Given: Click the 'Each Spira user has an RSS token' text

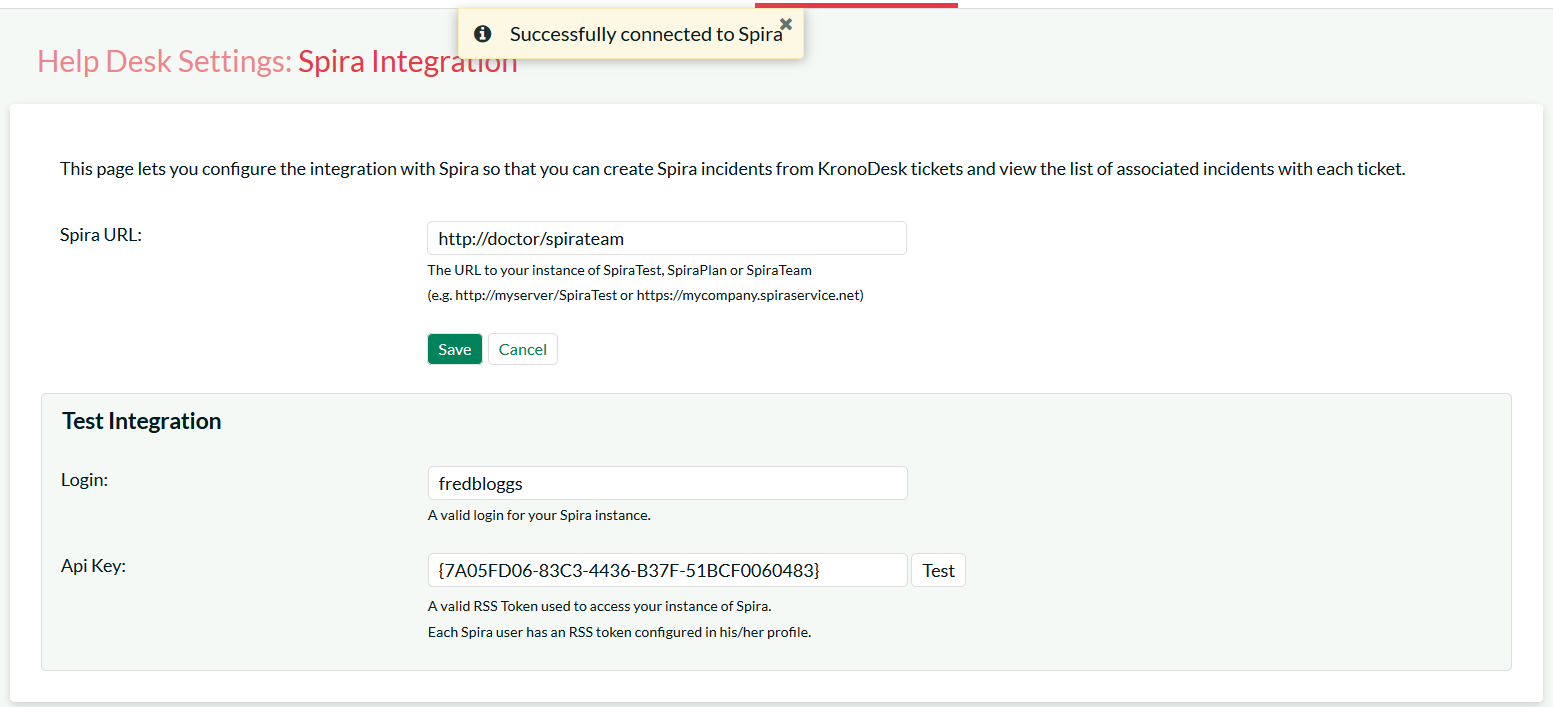Looking at the screenshot, I should pos(619,632).
